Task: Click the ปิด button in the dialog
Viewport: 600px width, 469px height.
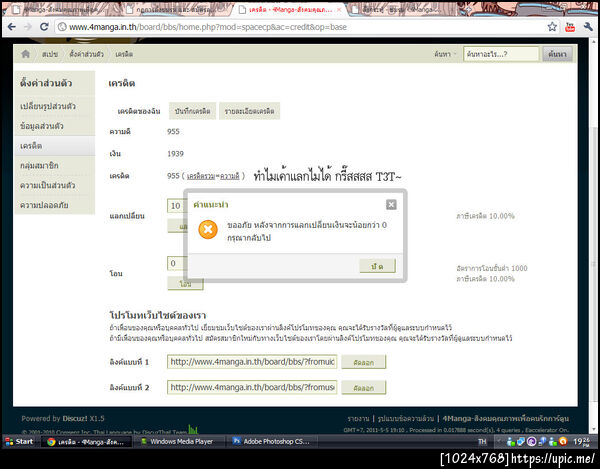Action: (x=377, y=266)
